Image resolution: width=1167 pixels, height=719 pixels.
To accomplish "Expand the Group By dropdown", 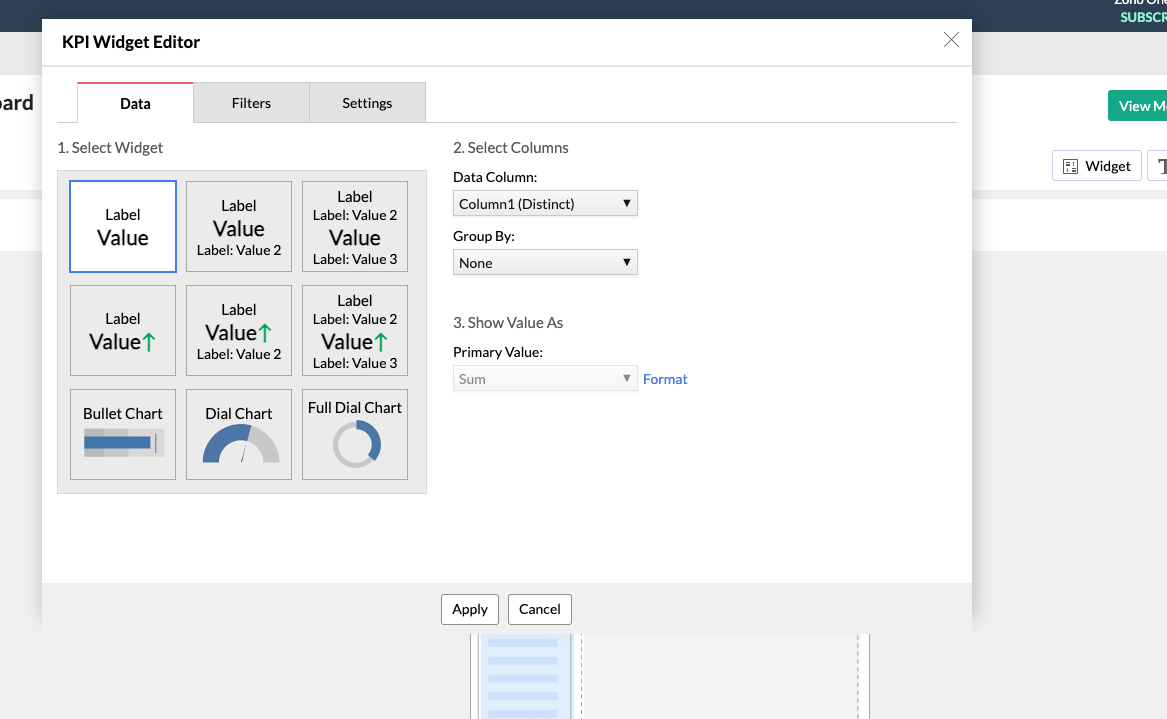I will coord(545,263).
